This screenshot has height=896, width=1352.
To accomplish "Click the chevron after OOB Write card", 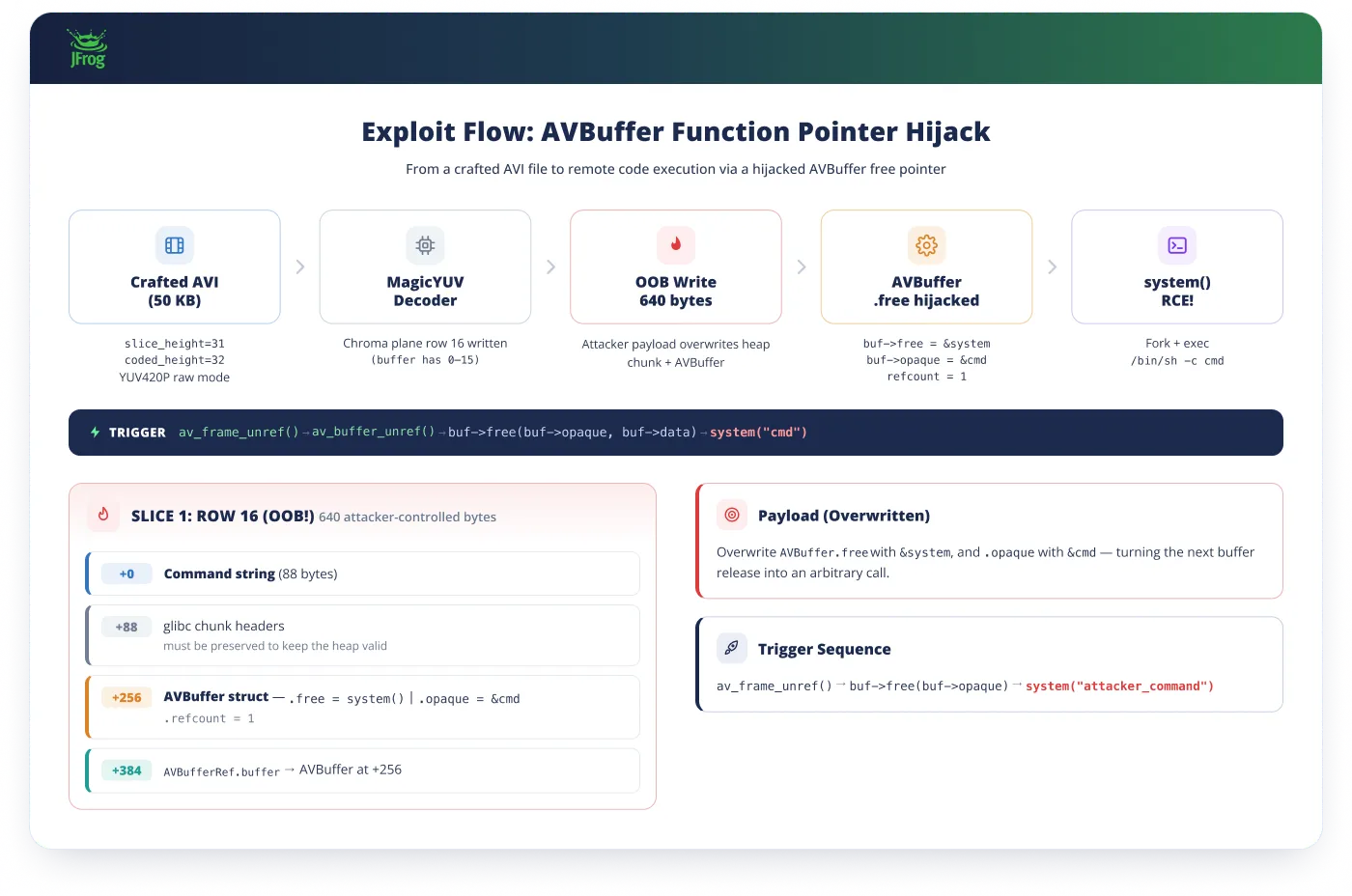I will pyautogui.click(x=802, y=266).
